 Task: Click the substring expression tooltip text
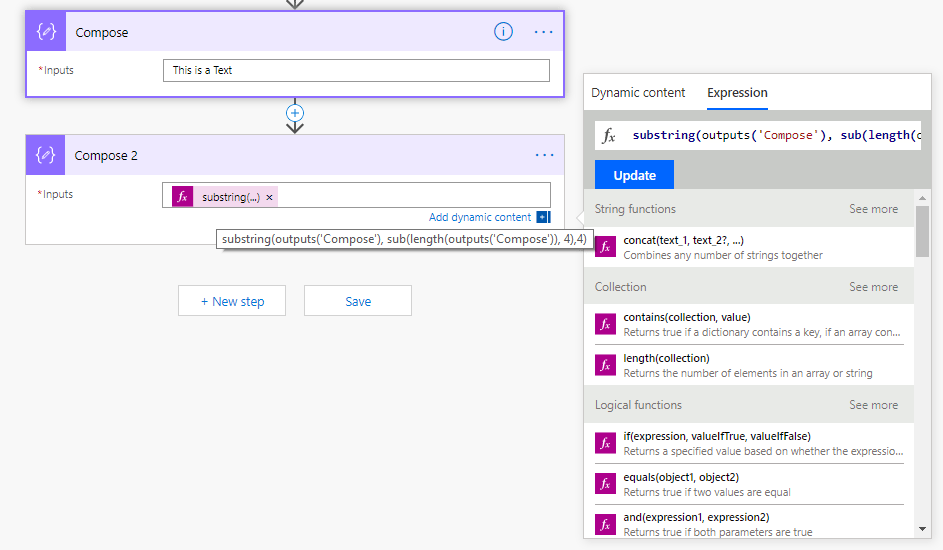(404, 239)
